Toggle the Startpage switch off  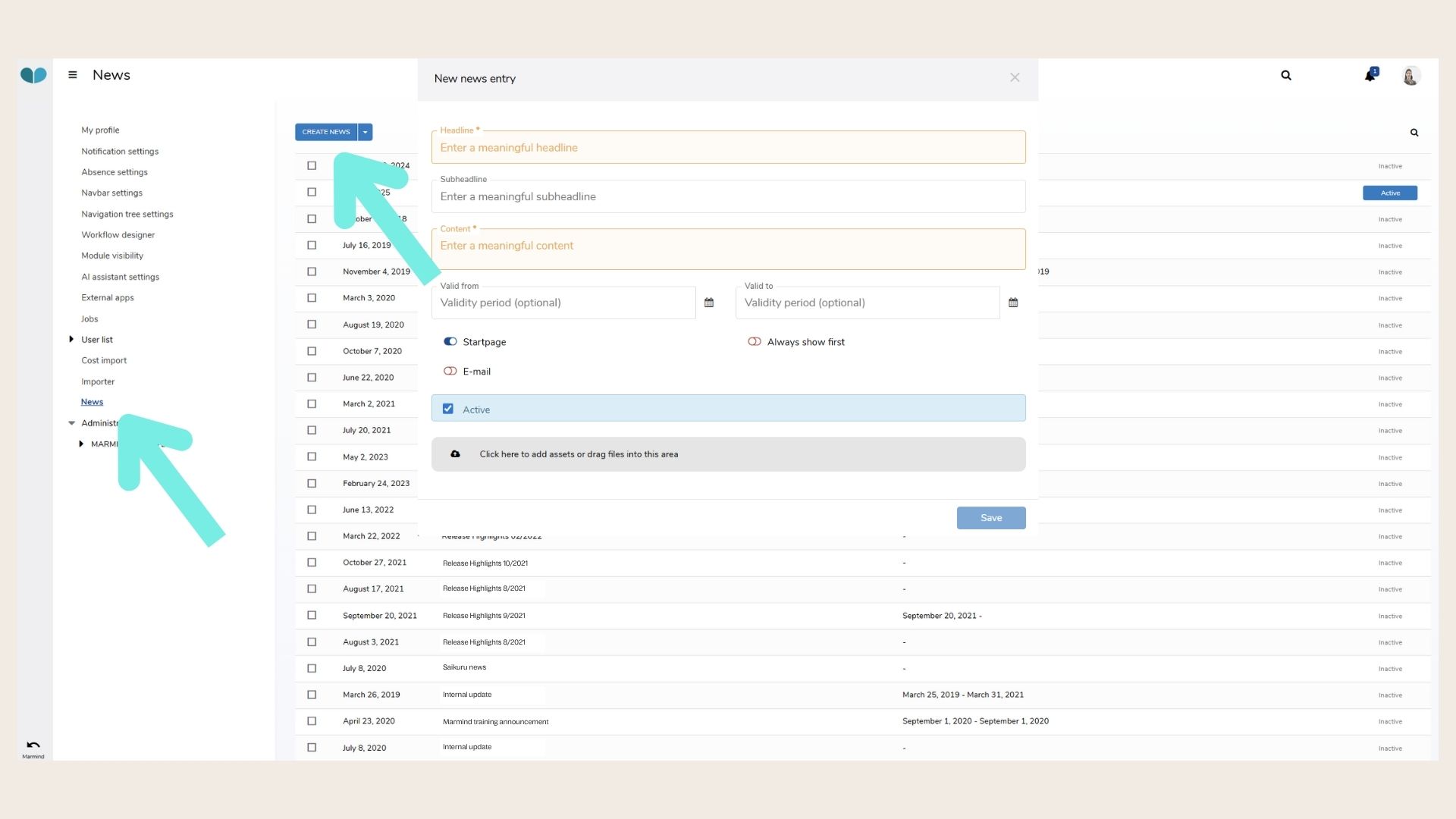click(450, 342)
